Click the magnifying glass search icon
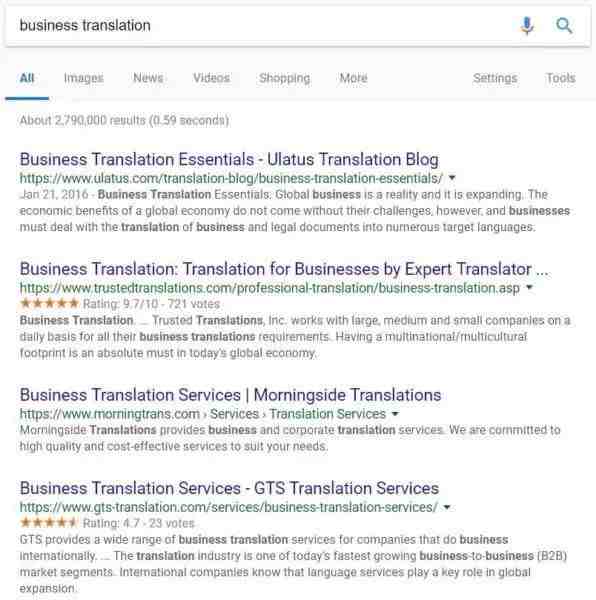 (564, 26)
